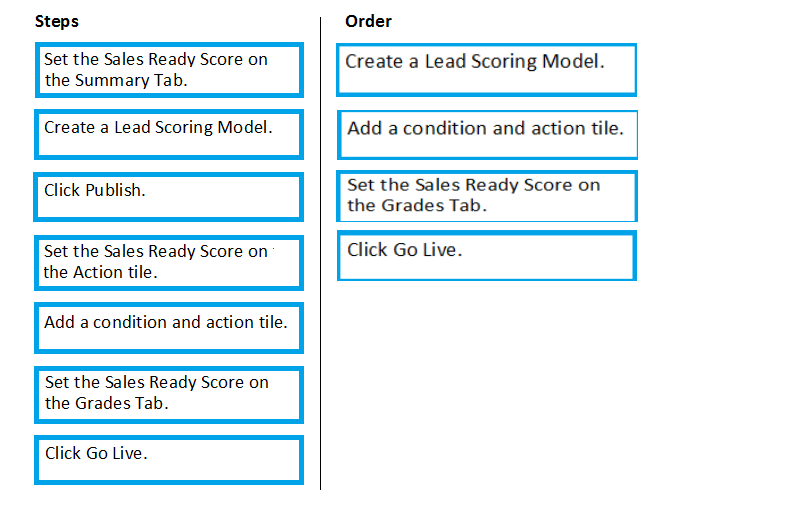793x521 pixels.
Task: Select 'Sales Ready Score on the Grades Tab' in Order
Action: pyautogui.click(x=487, y=196)
